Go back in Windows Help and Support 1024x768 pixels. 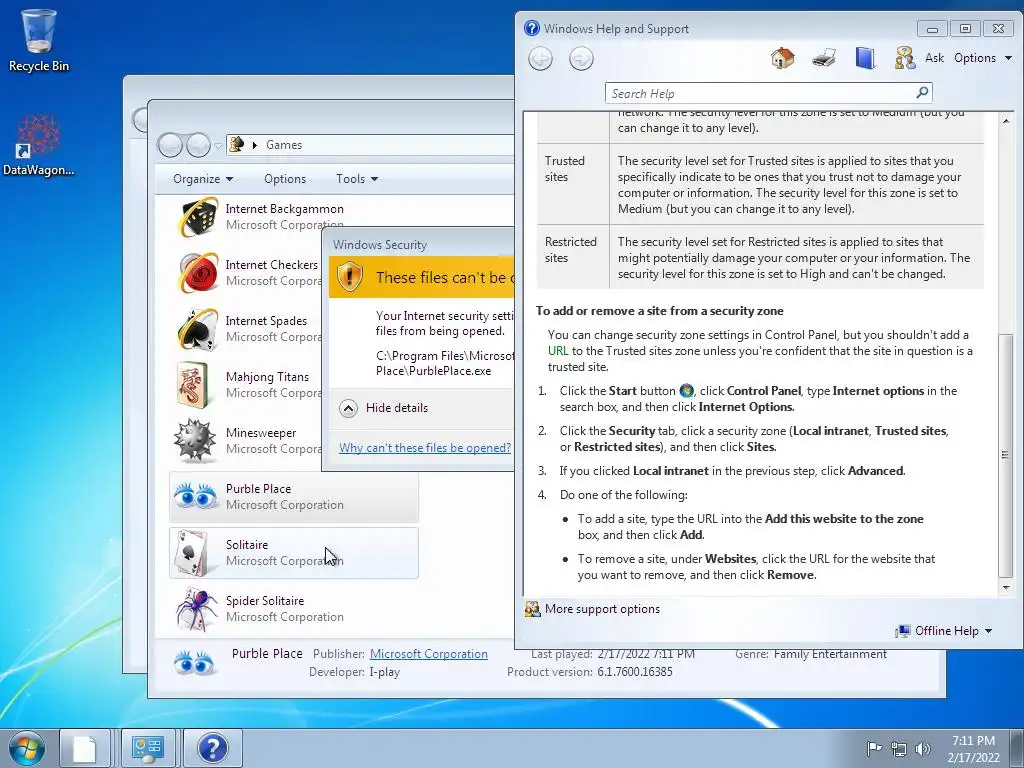coord(540,59)
